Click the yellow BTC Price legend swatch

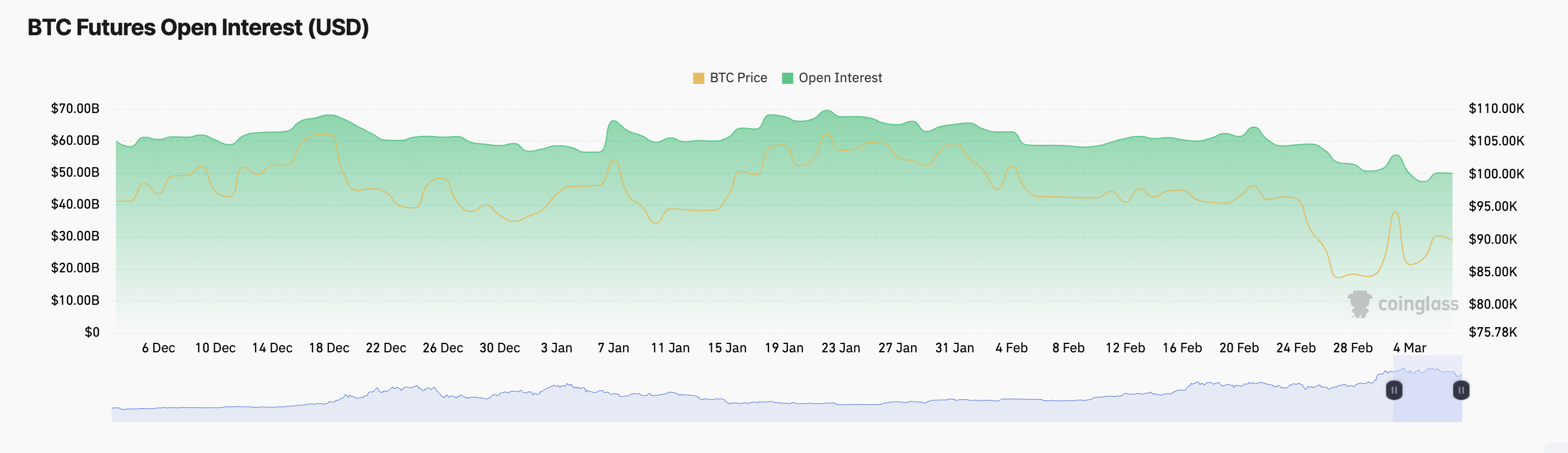coord(698,78)
